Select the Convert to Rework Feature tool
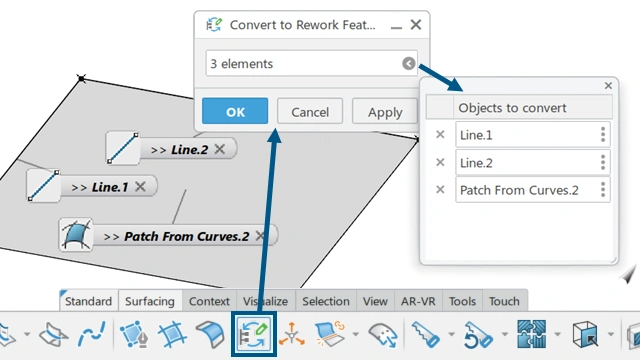 pyautogui.click(x=254, y=334)
